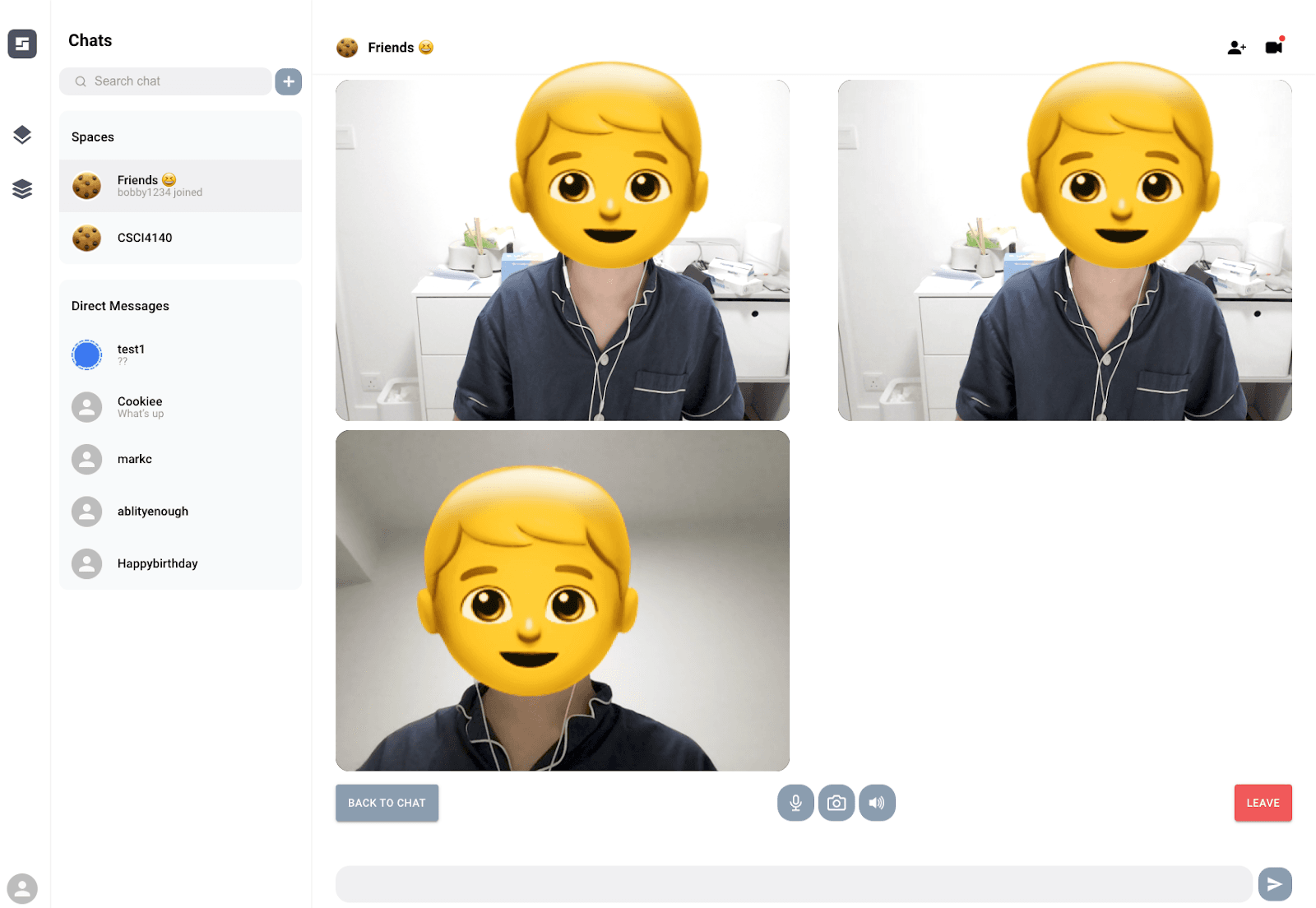1316x908 pixels.
Task: Click the Search chat input field
Action: pyautogui.click(x=173, y=81)
